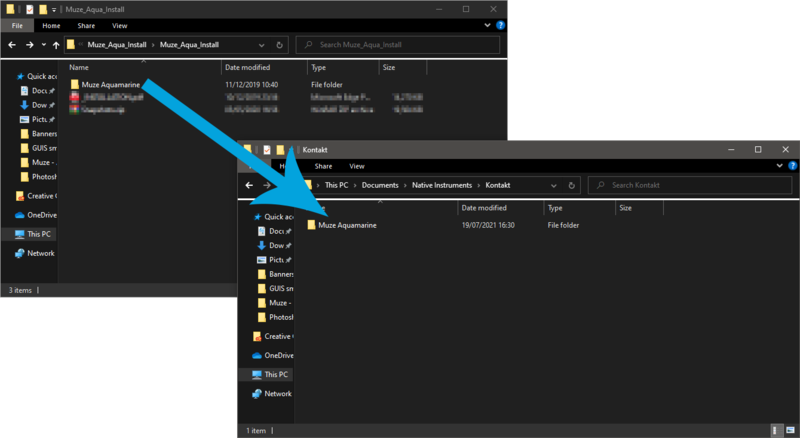
Task: Click This PC breadcrumb in Kontakt window
Action: [336, 185]
